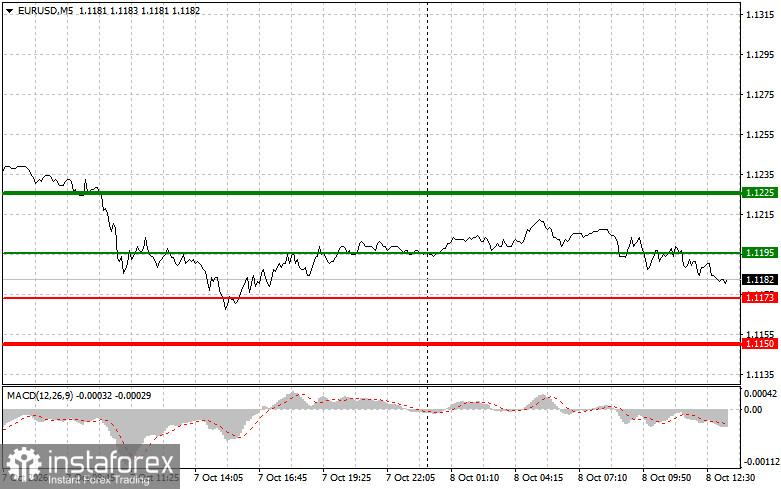The width and height of the screenshot is (781, 489).
Task: Select the EURUSD,M5 chart title text
Action: tap(45, 10)
